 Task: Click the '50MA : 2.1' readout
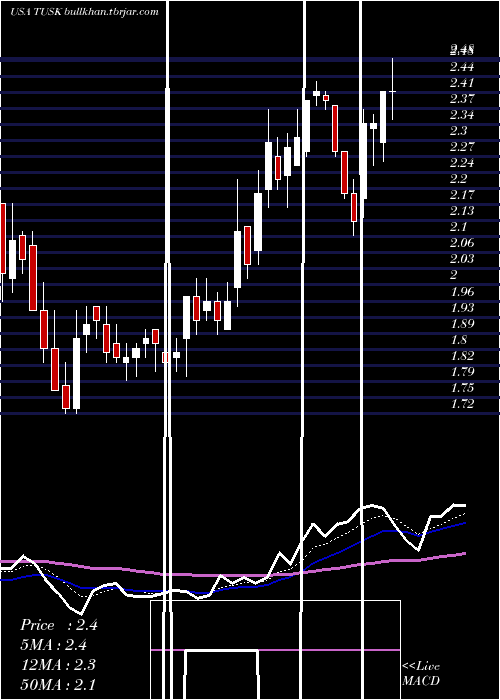pyautogui.click(x=58, y=684)
